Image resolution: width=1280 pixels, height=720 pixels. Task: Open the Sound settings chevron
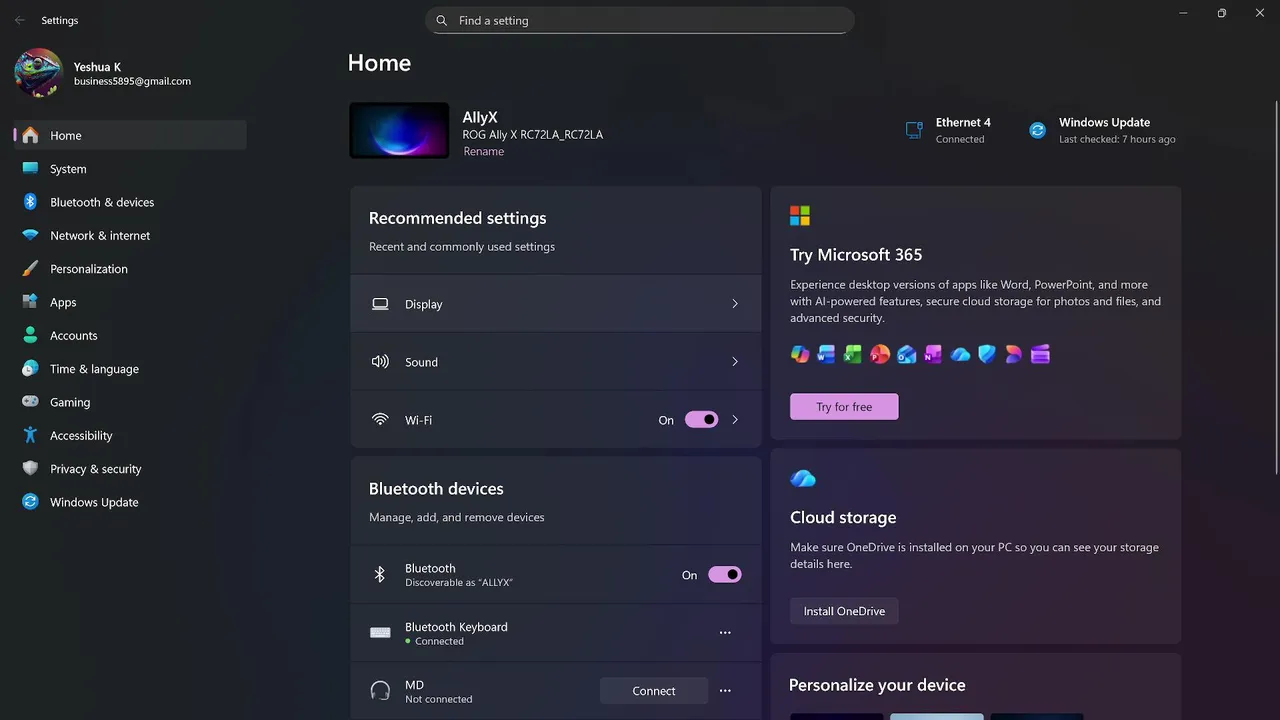(735, 362)
